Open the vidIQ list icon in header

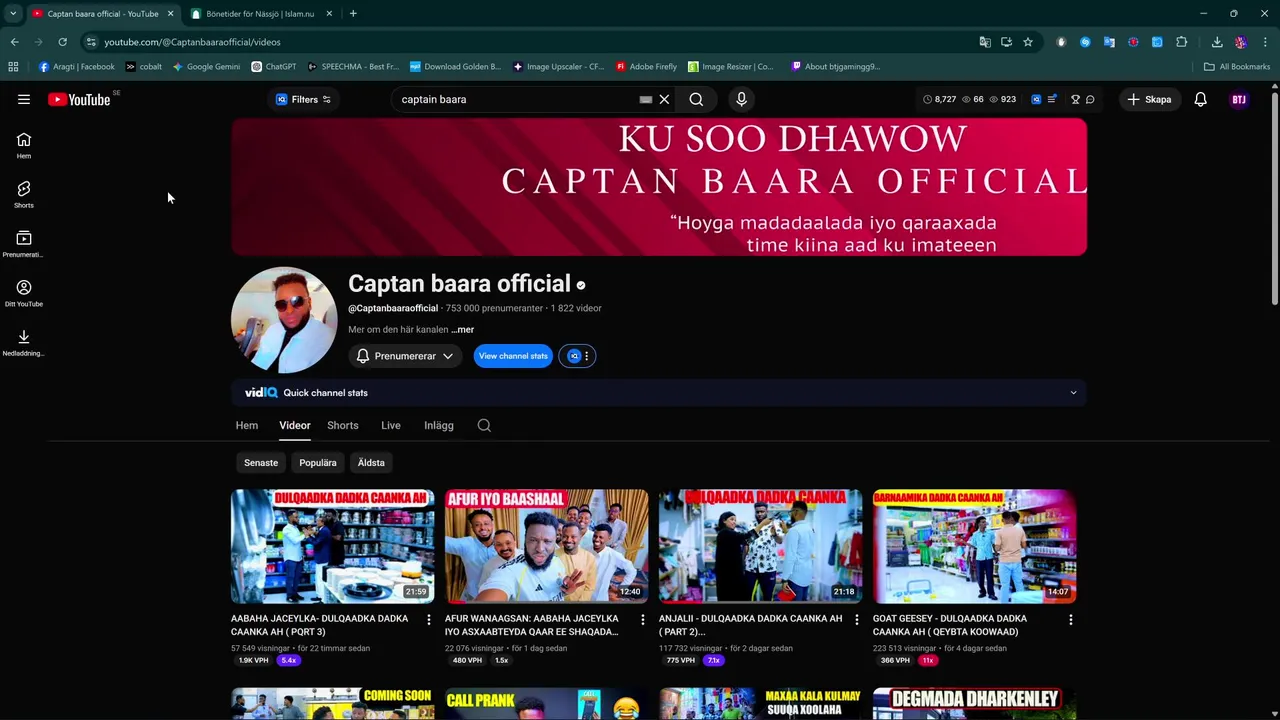[x=1051, y=99]
